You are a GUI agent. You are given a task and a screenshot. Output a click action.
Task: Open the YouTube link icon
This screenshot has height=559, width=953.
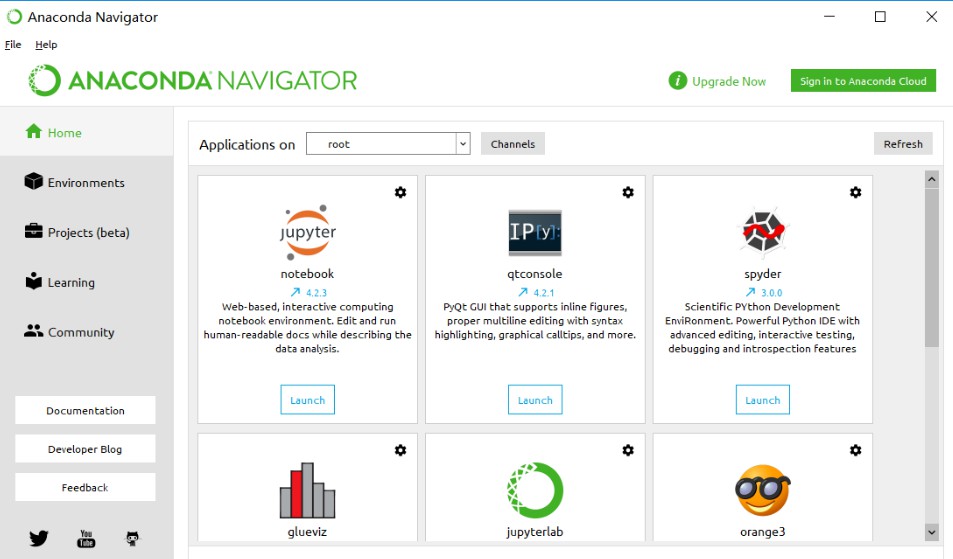(x=86, y=538)
